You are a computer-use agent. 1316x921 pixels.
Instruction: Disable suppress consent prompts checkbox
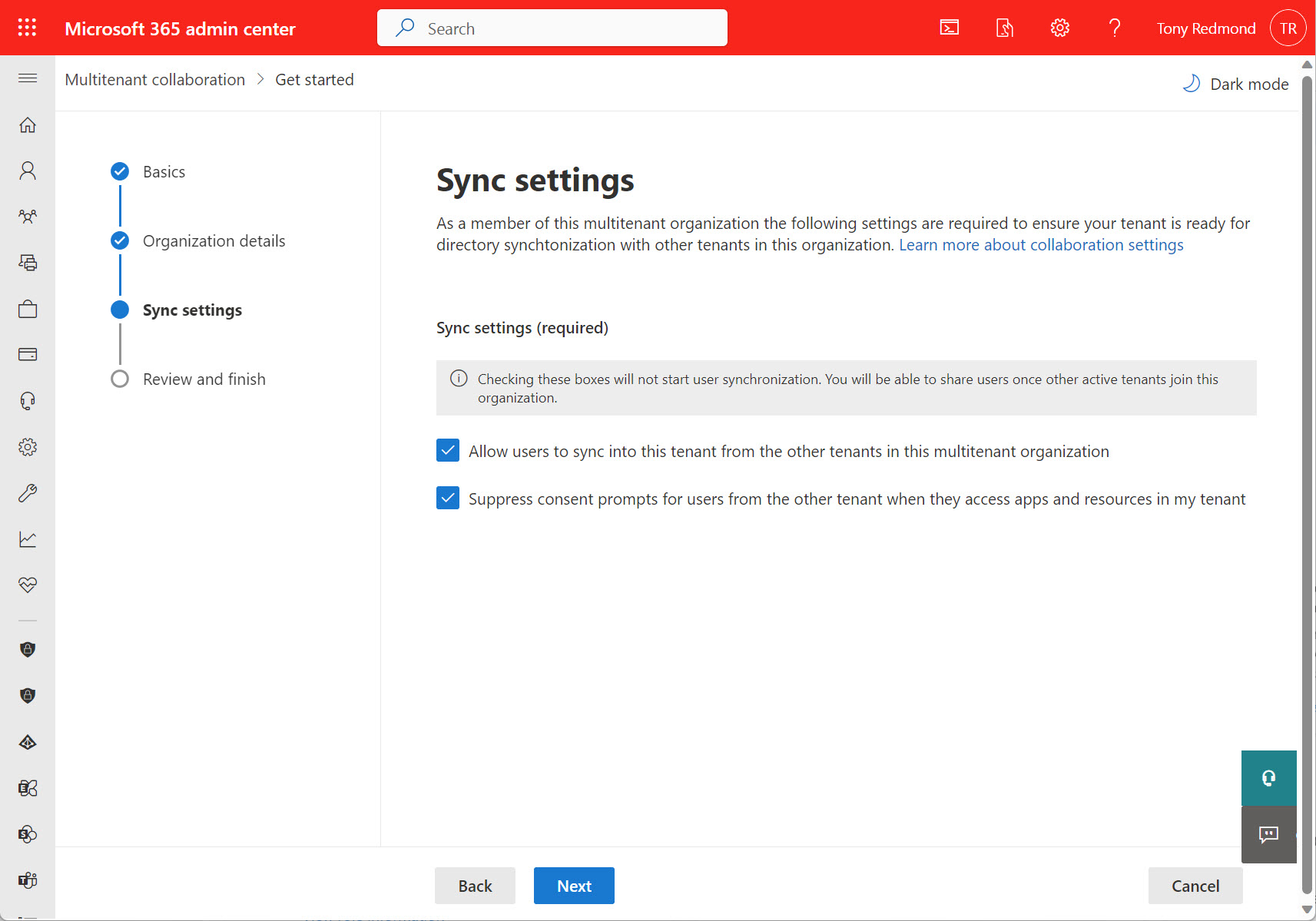(447, 498)
